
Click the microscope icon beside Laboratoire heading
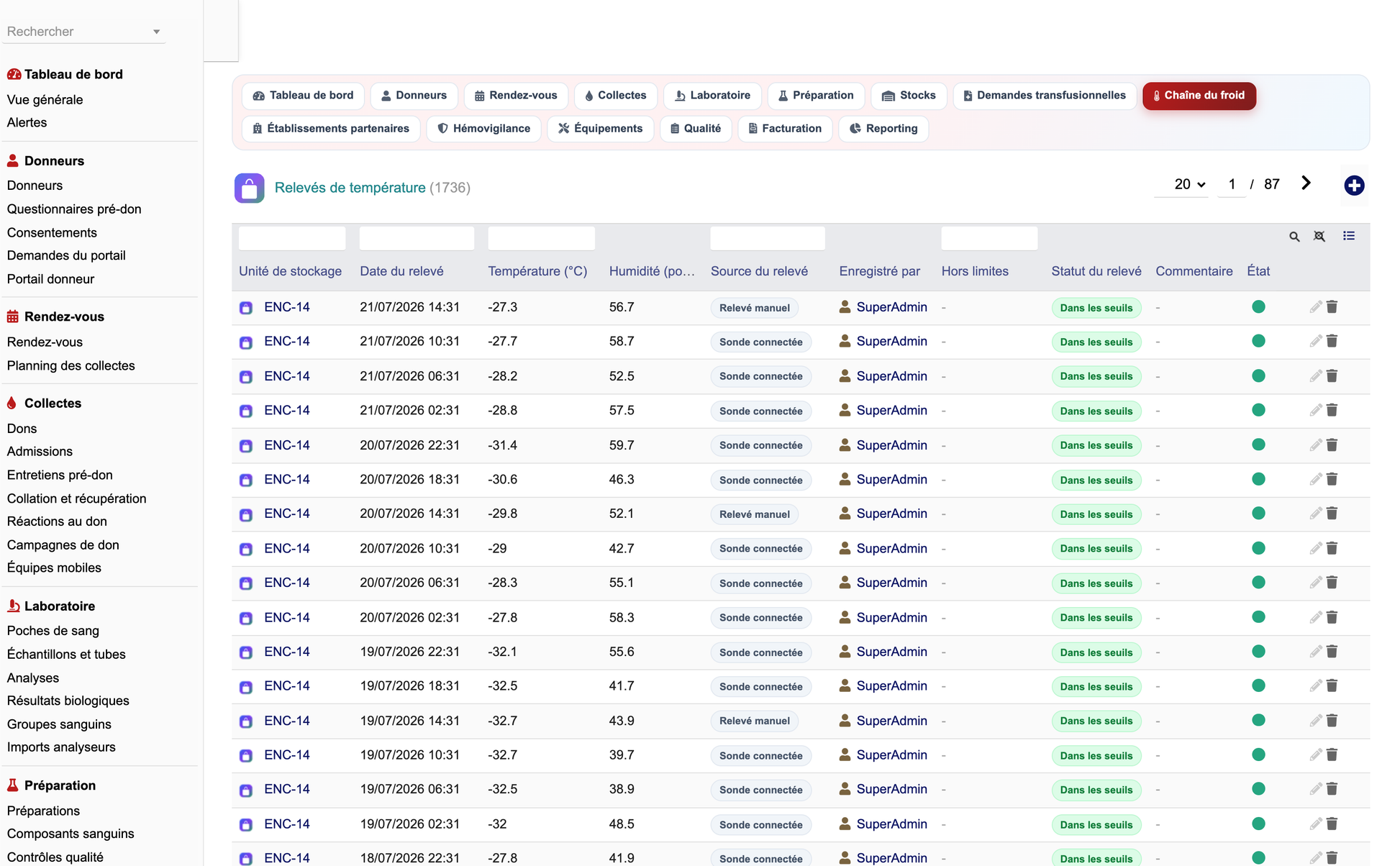click(x=13, y=606)
